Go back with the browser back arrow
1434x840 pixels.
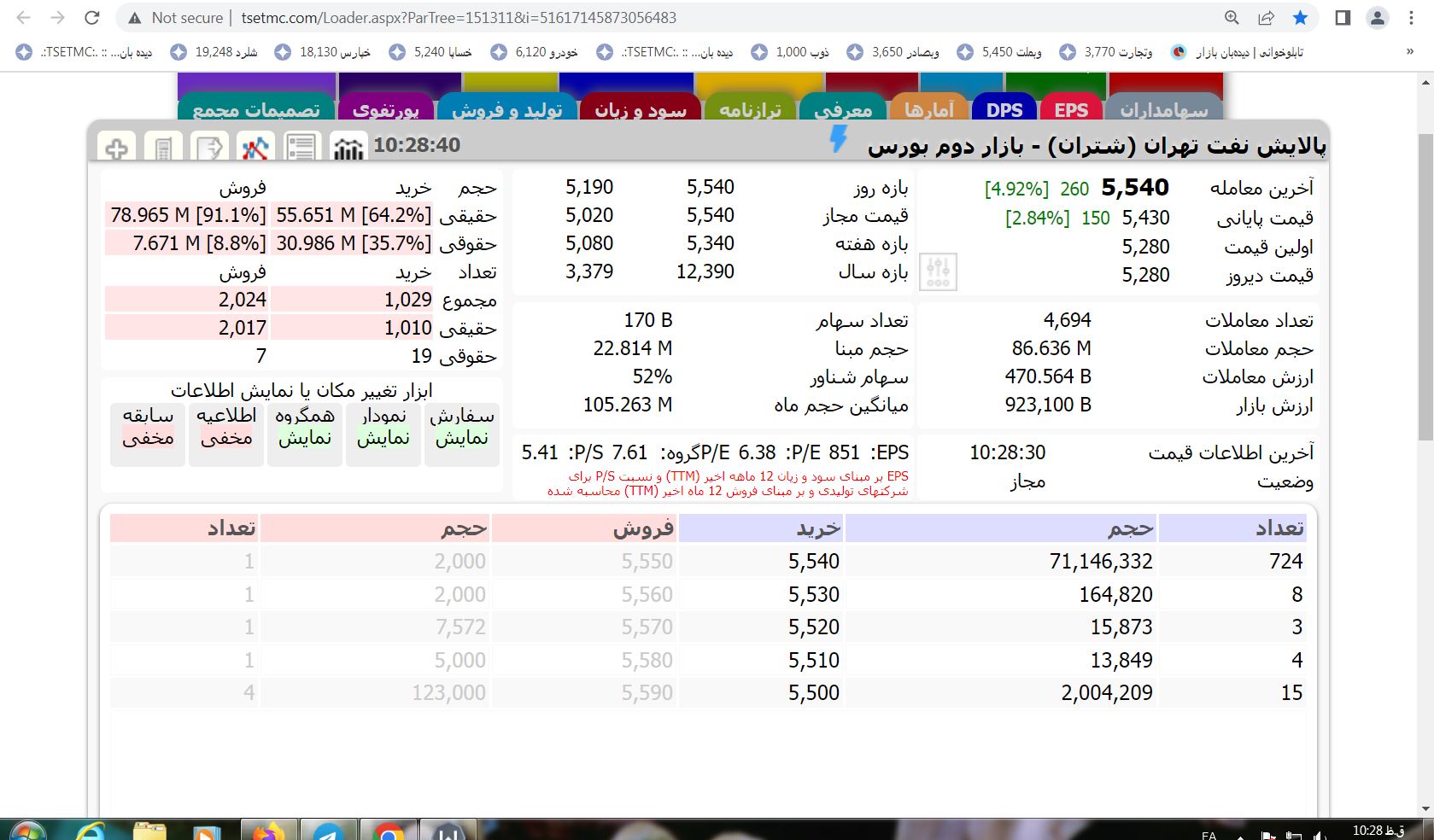[x=24, y=17]
